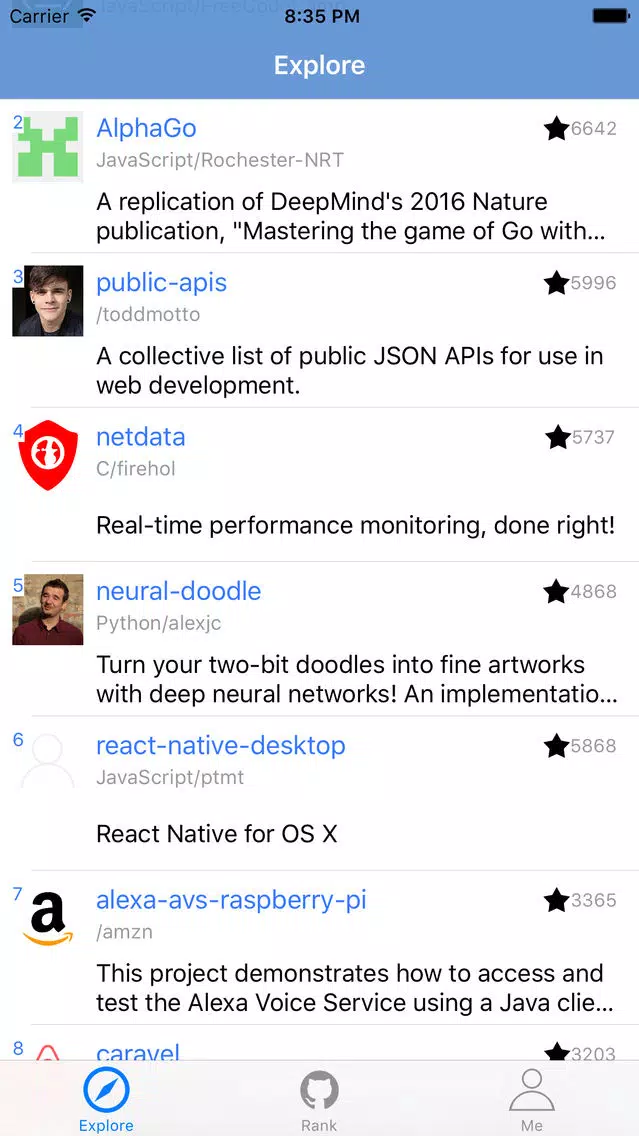The width and height of the screenshot is (639, 1136).
Task: Switch to the Rank tab
Action: [x=320, y=1099]
